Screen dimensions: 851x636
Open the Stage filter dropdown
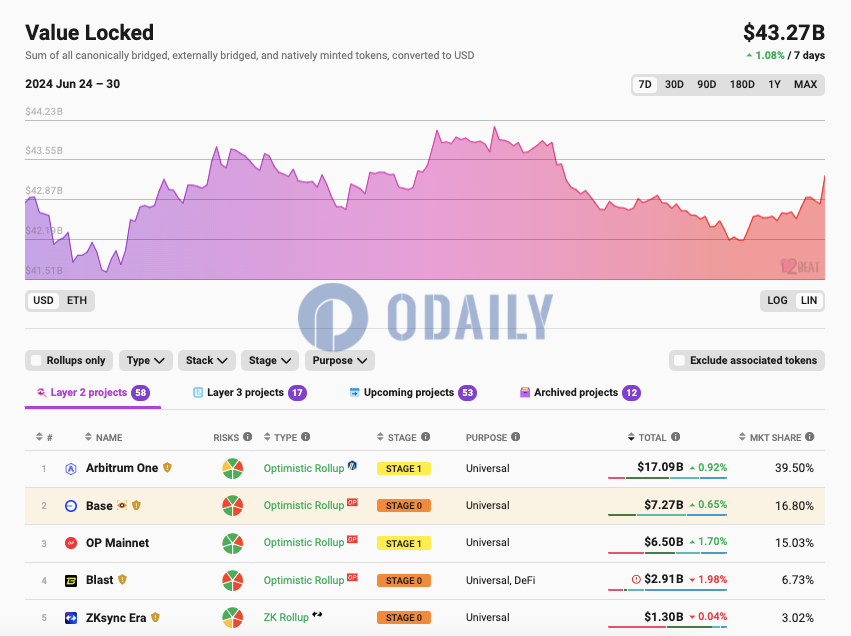point(270,360)
